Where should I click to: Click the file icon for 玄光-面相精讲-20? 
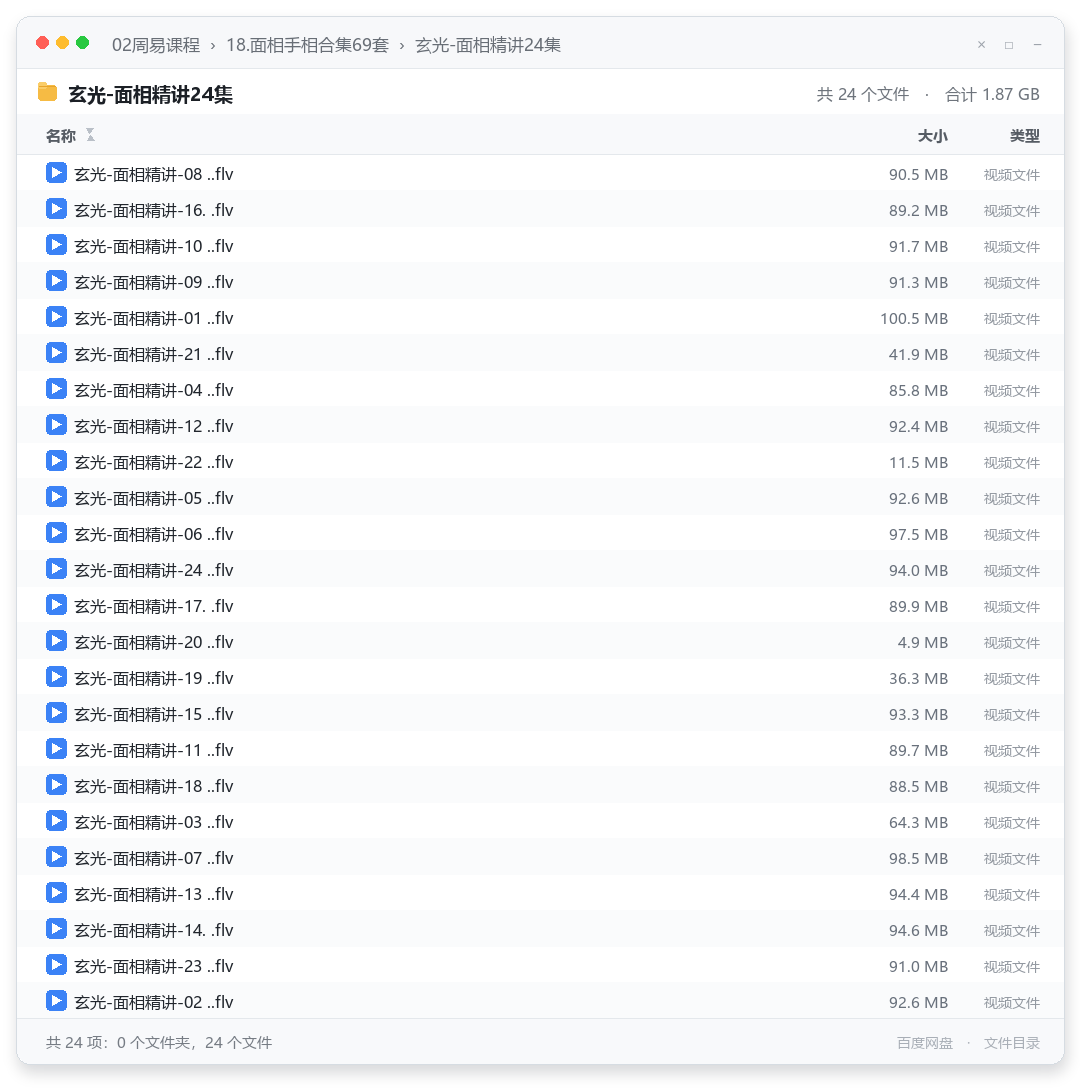(x=56, y=642)
